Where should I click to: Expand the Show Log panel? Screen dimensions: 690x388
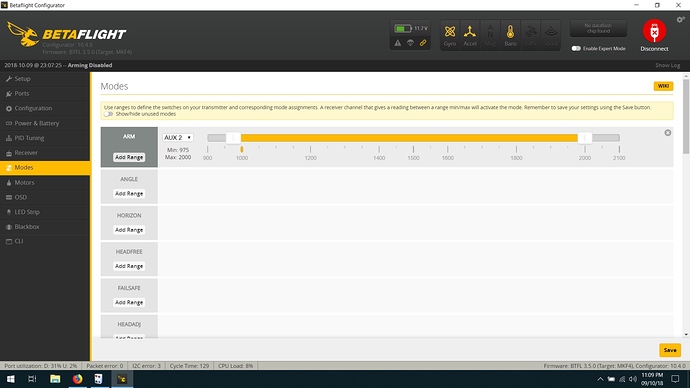pyautogui.click(x=667, y=65)
